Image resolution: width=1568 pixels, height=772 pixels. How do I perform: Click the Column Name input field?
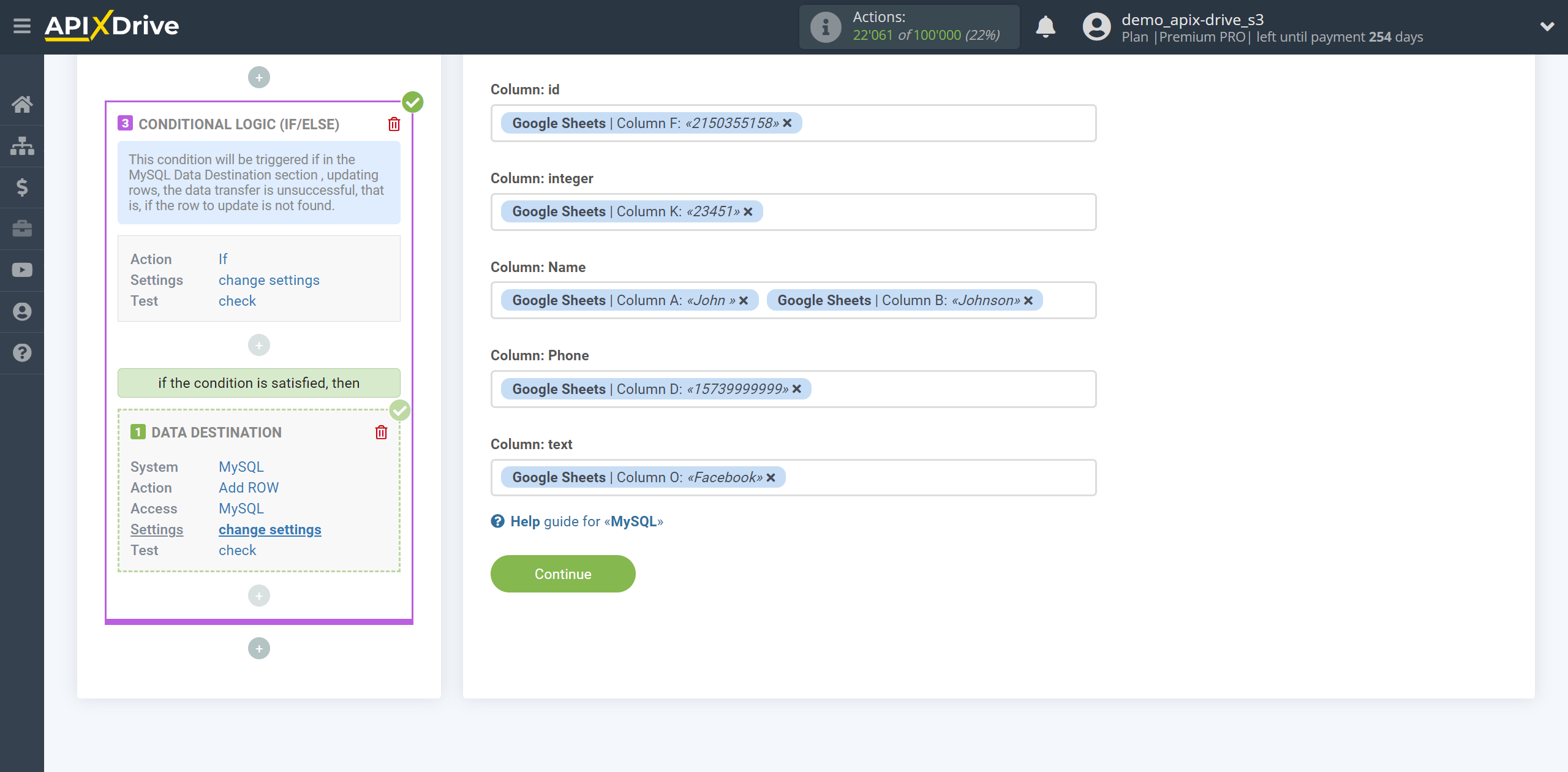[793, 300]
